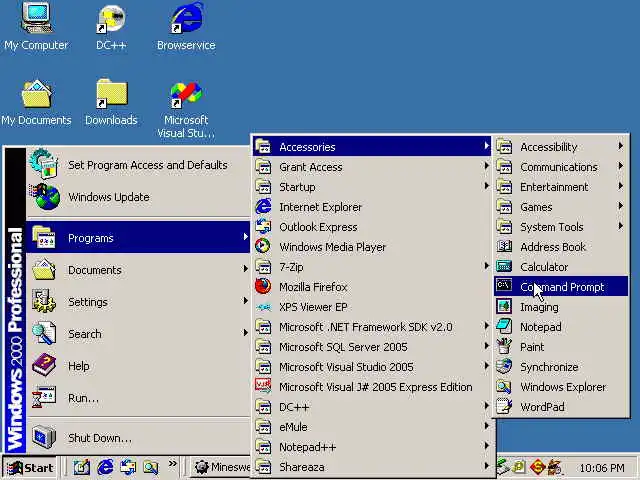
Task: Expand the Communications submenu arrow
Action: (620, 166)
